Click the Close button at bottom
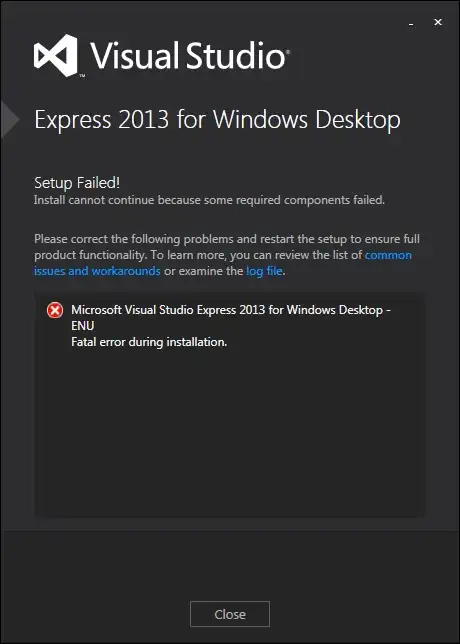 point(230,614)
